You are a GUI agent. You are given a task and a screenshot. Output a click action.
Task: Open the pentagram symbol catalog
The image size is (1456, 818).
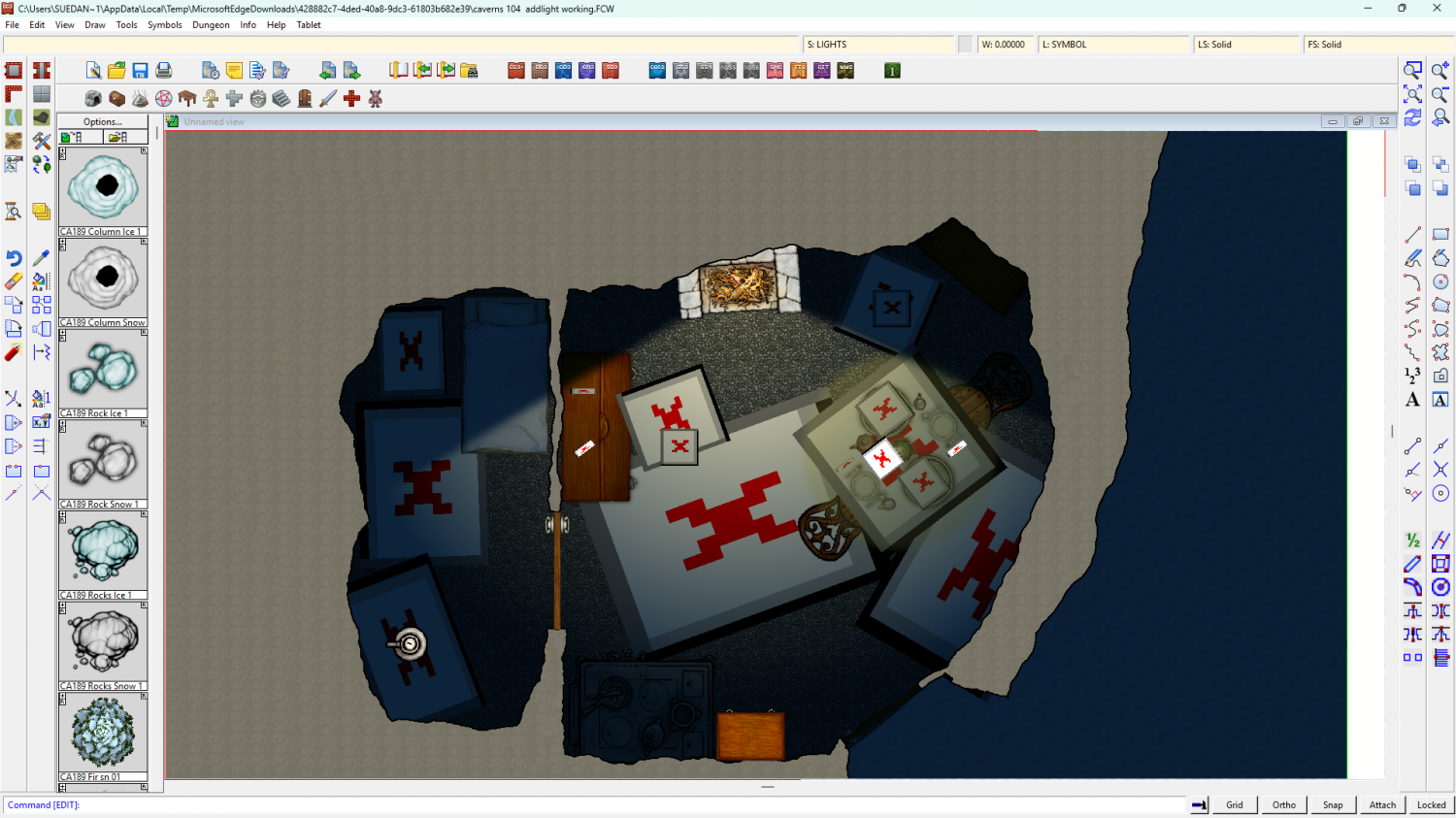click(x=164, y=99)
